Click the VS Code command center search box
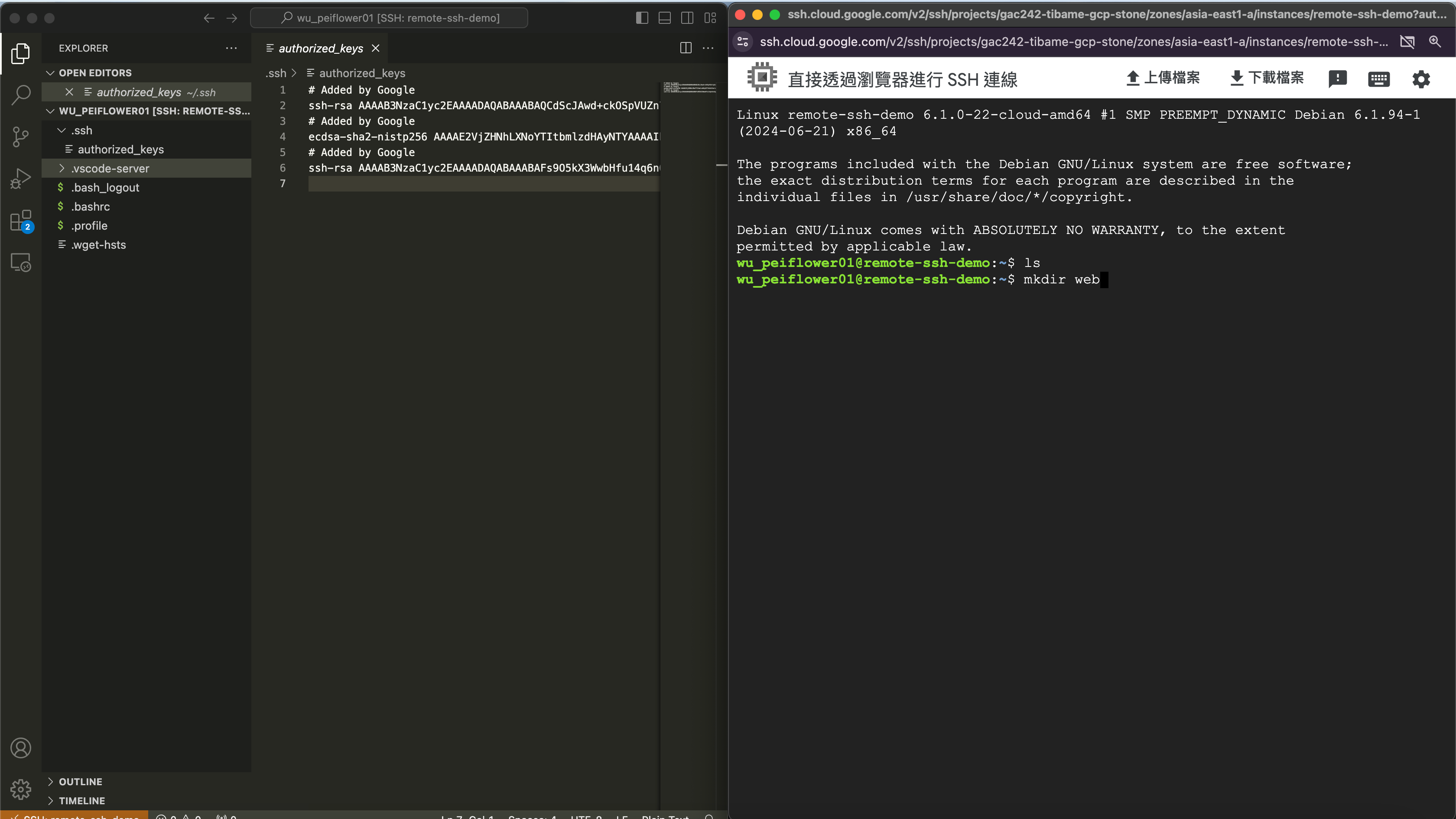Screen dimensions: 1456x819 tap(390, 18)
